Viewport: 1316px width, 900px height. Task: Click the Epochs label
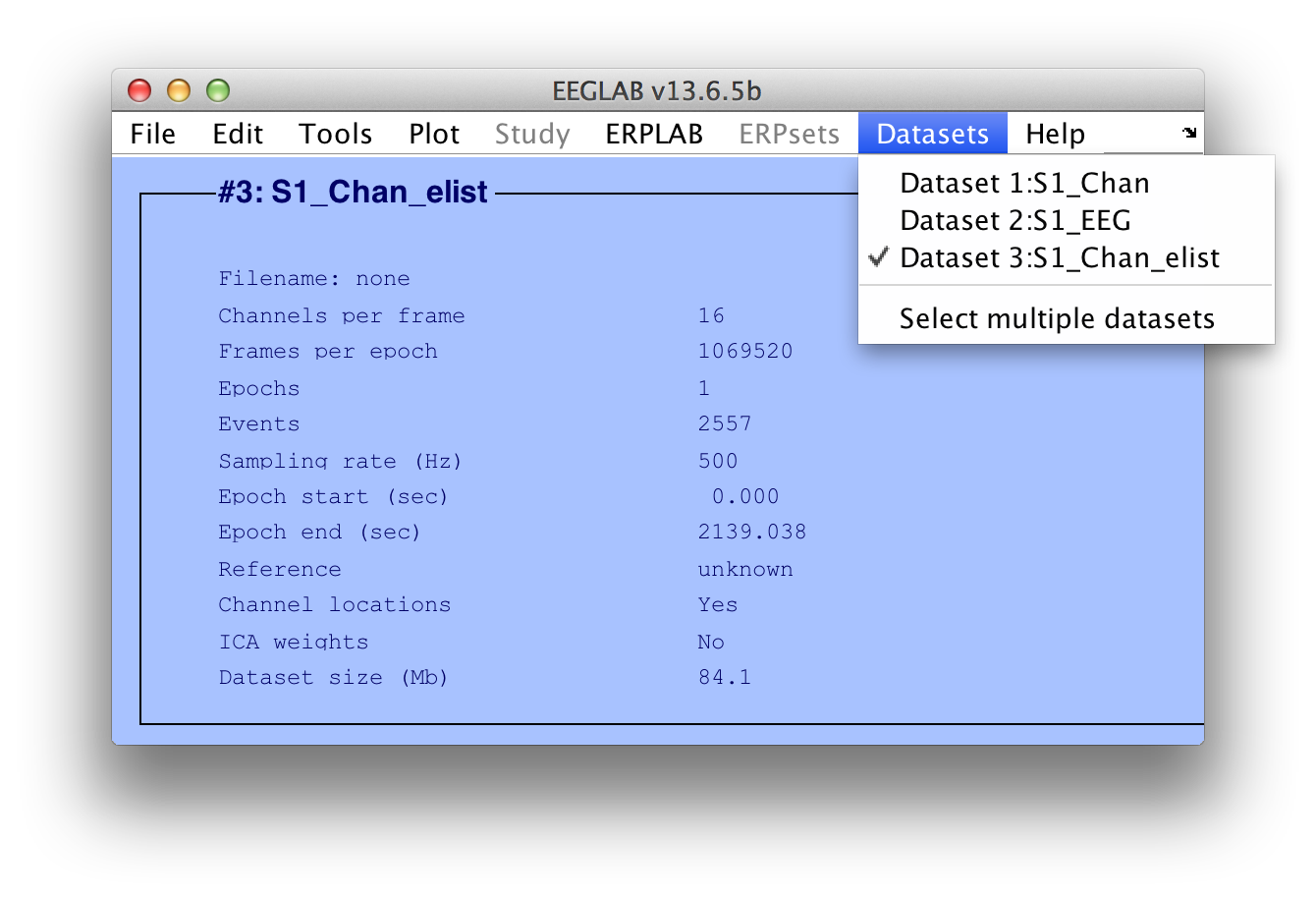coord(259,389)
